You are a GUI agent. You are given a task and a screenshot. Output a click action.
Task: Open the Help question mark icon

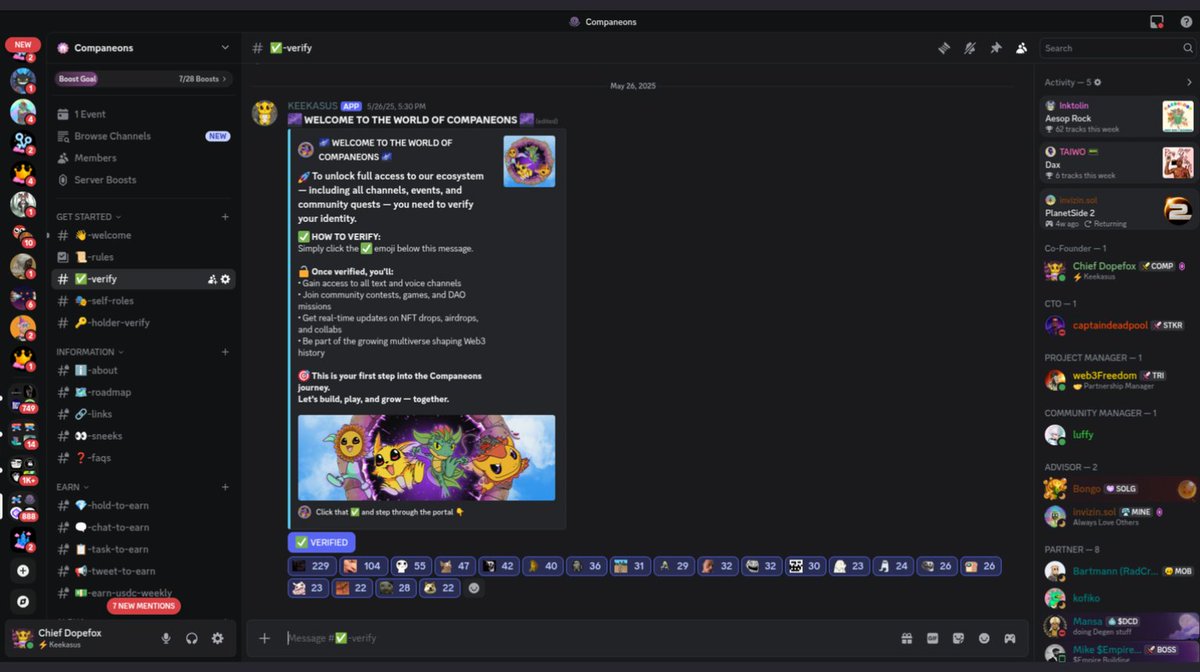pyautogui.click(x=1186, y=21)
